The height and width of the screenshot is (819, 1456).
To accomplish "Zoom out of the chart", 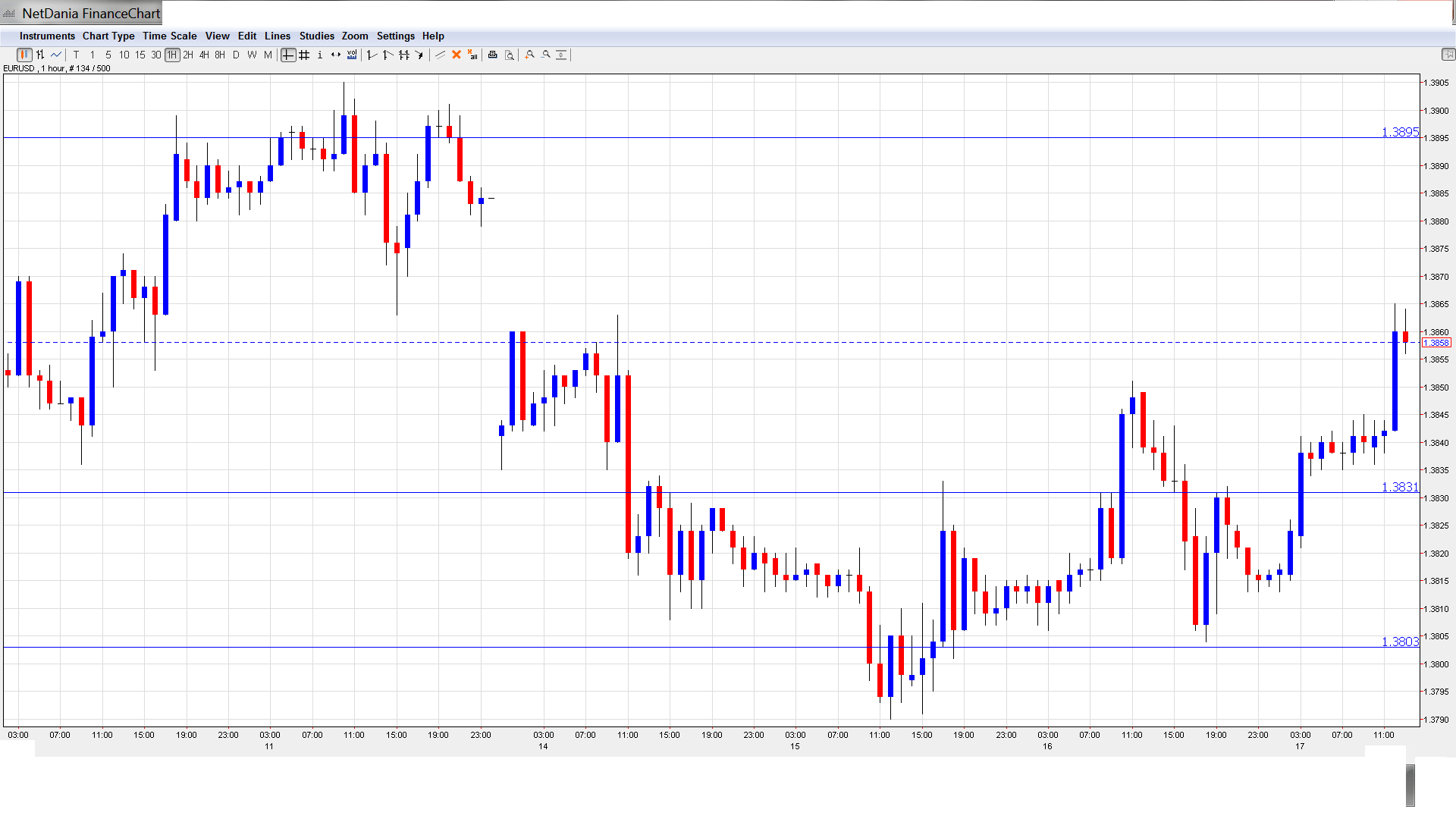I will [x=546, y=55].
